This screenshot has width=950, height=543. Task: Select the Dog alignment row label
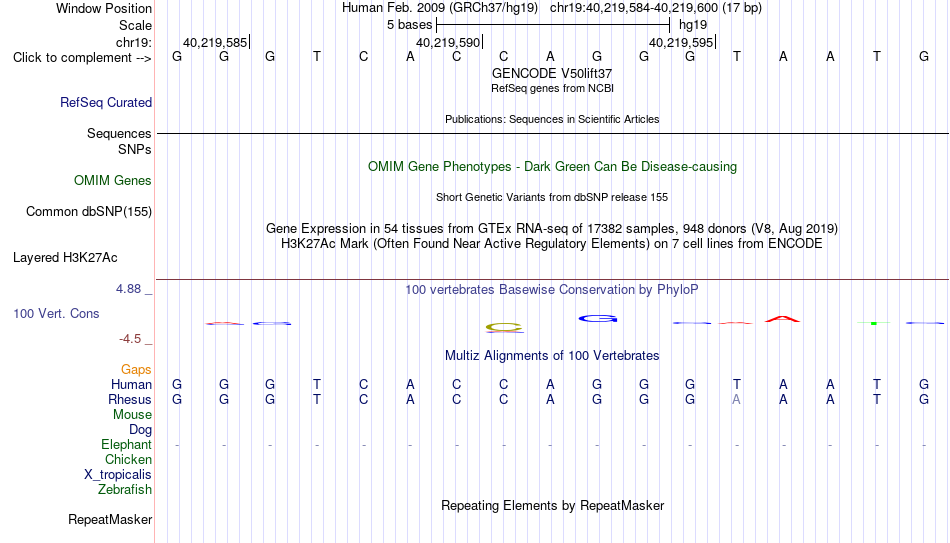(x=140, y=430)
